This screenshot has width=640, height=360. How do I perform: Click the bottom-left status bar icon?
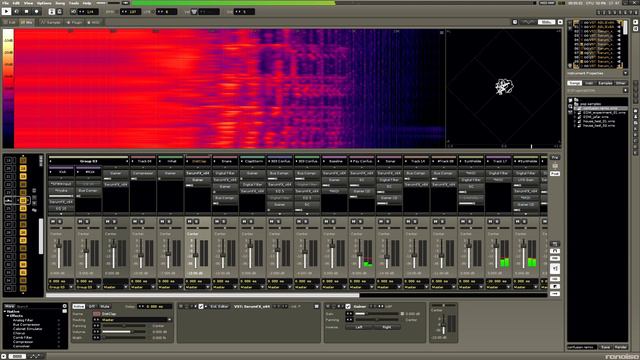pyautogui.click(x=4, y=356)
